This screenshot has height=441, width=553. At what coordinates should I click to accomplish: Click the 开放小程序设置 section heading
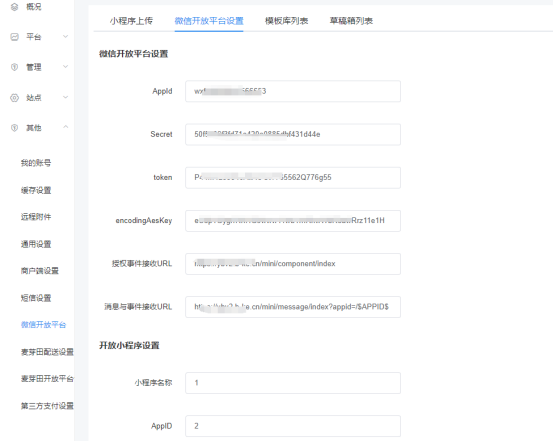[129, 345]
